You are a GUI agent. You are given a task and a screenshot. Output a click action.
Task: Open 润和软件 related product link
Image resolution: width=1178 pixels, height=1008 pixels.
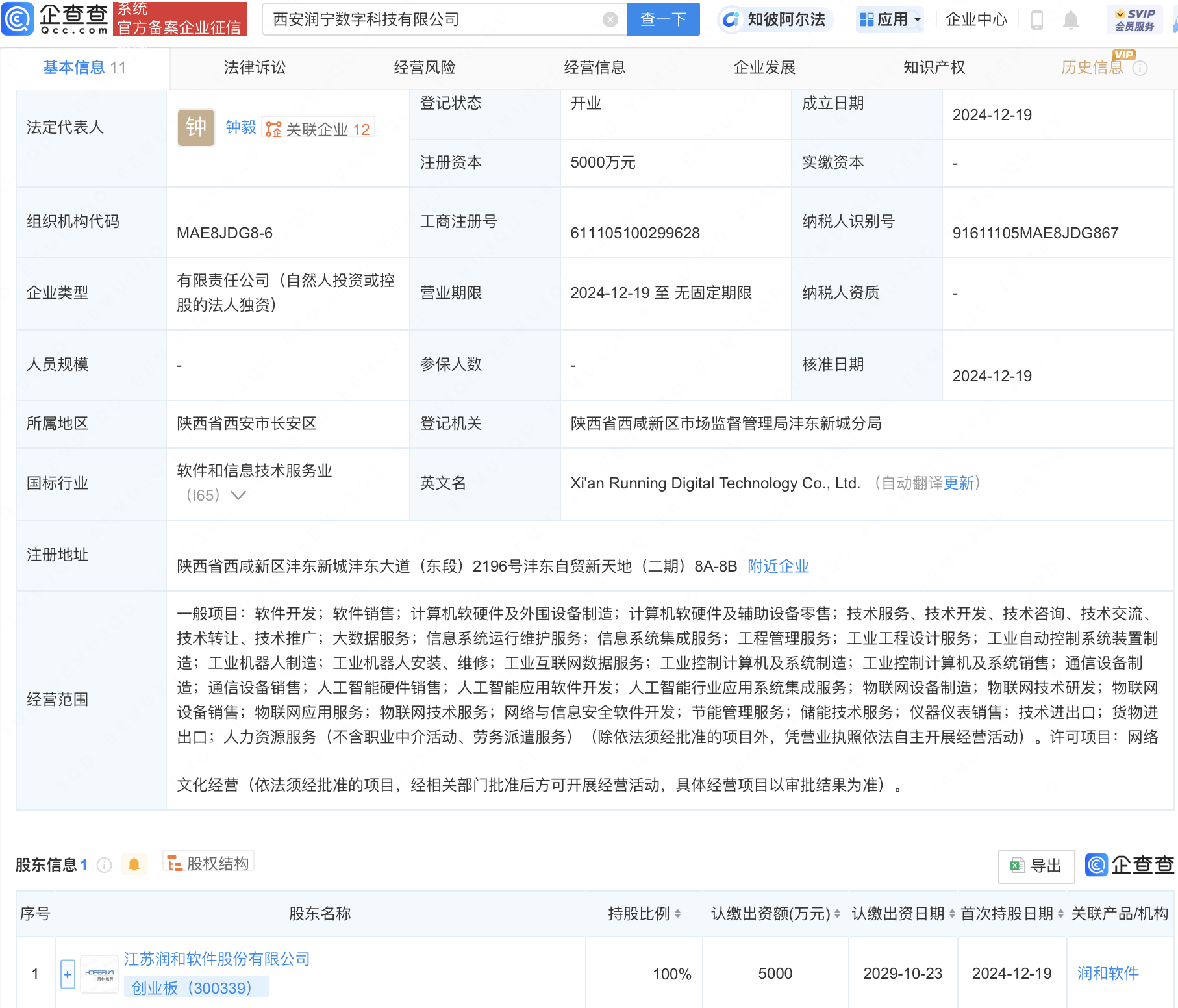coord(1108,974)
